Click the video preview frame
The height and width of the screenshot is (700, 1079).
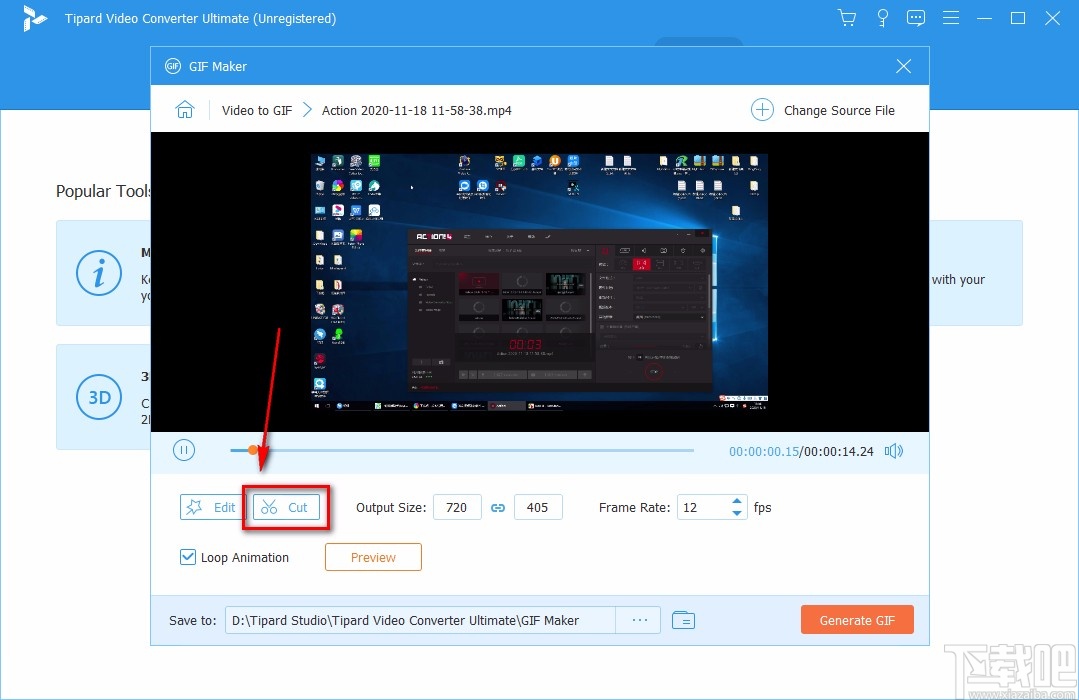click(540, 282)
